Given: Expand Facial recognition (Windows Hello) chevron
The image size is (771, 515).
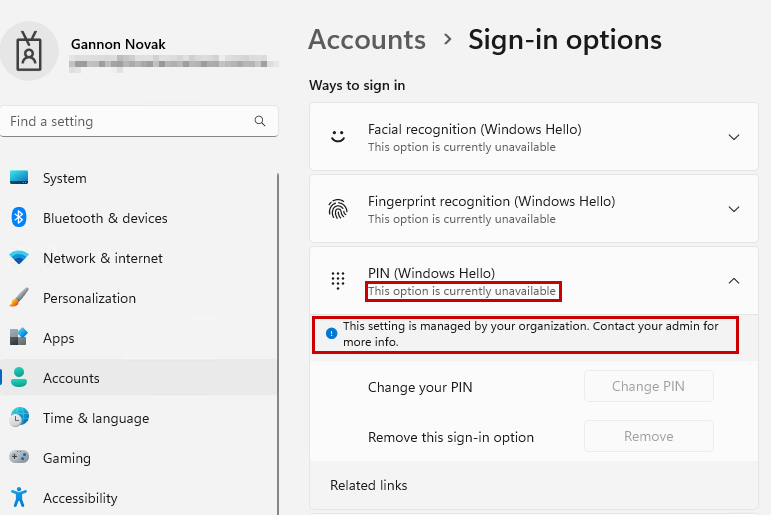Looking at the screenshot, I should (x=734, y=137).
